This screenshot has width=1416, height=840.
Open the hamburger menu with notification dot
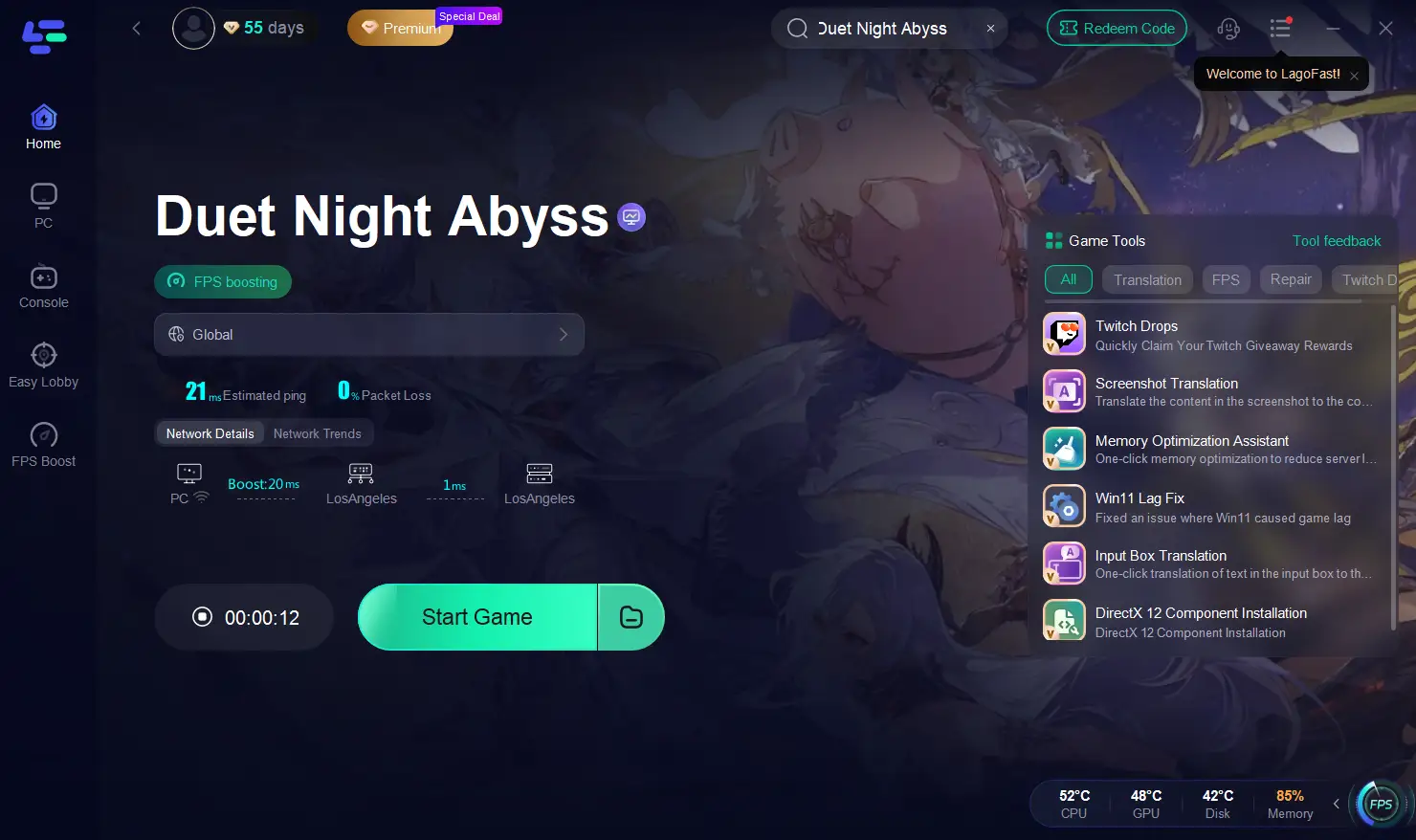(1280, 29)
